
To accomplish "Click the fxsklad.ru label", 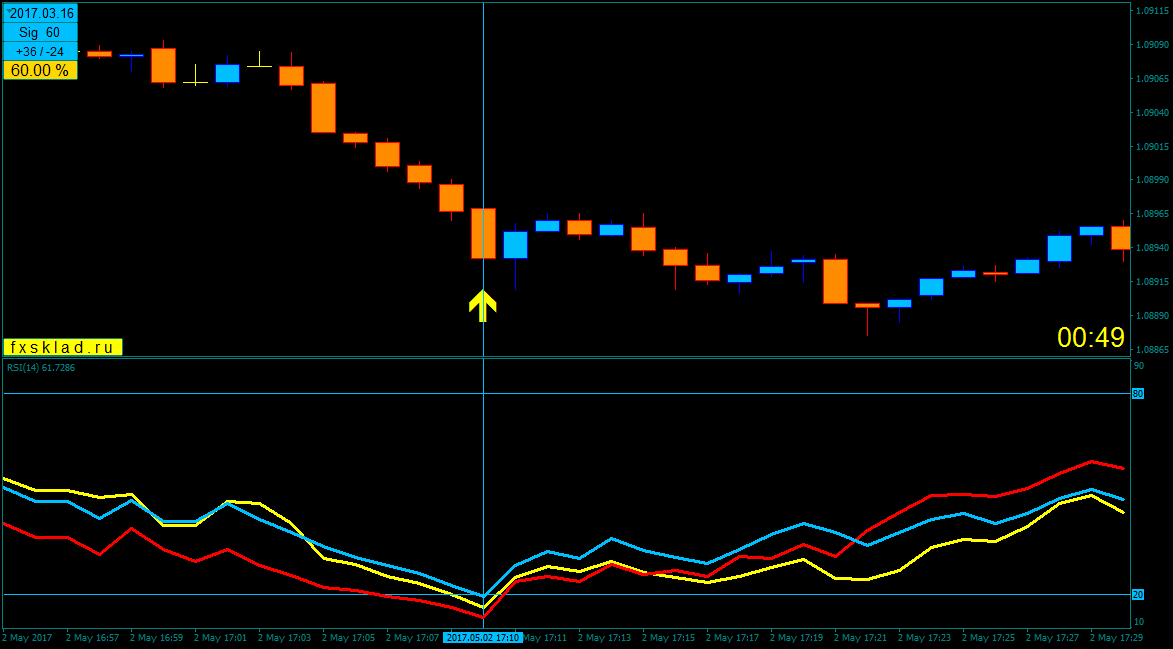I will click(62, 347).
